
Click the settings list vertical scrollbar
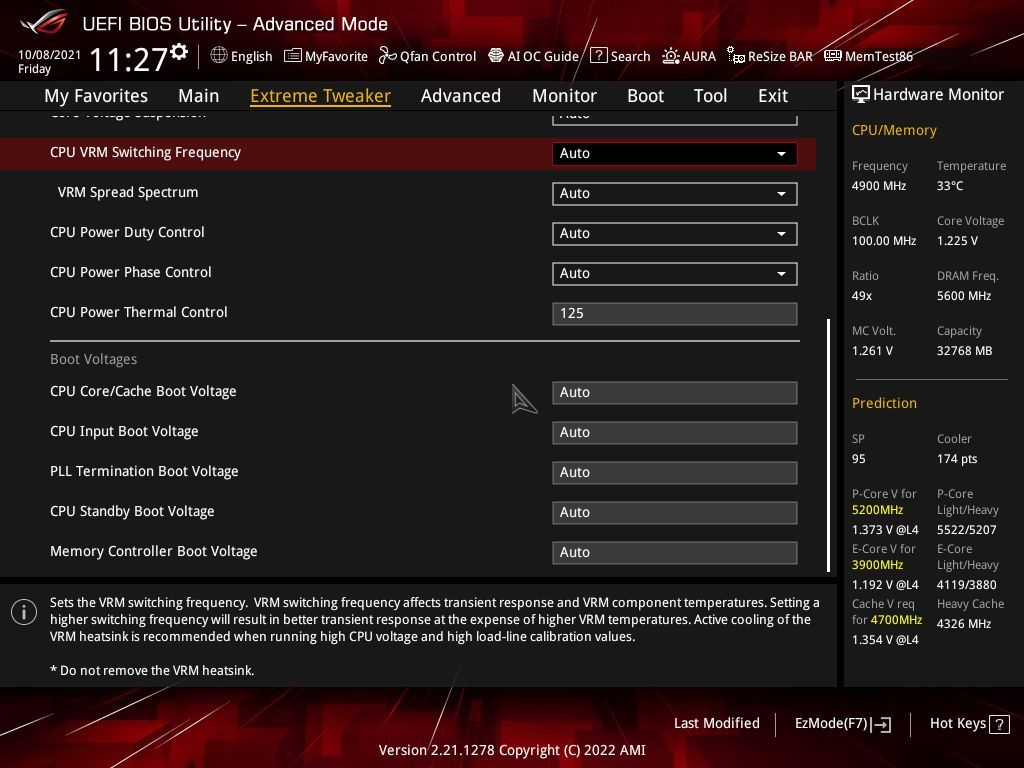828,445
